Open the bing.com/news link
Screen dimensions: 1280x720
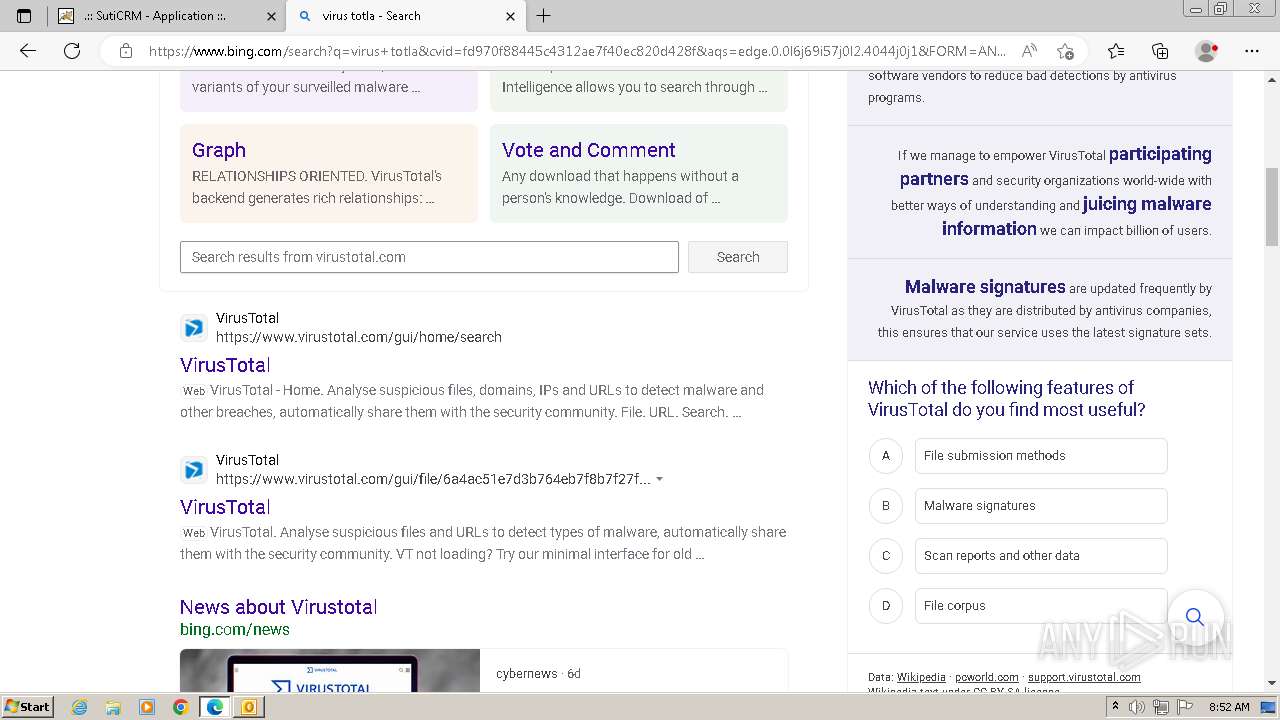click(235, 629)
